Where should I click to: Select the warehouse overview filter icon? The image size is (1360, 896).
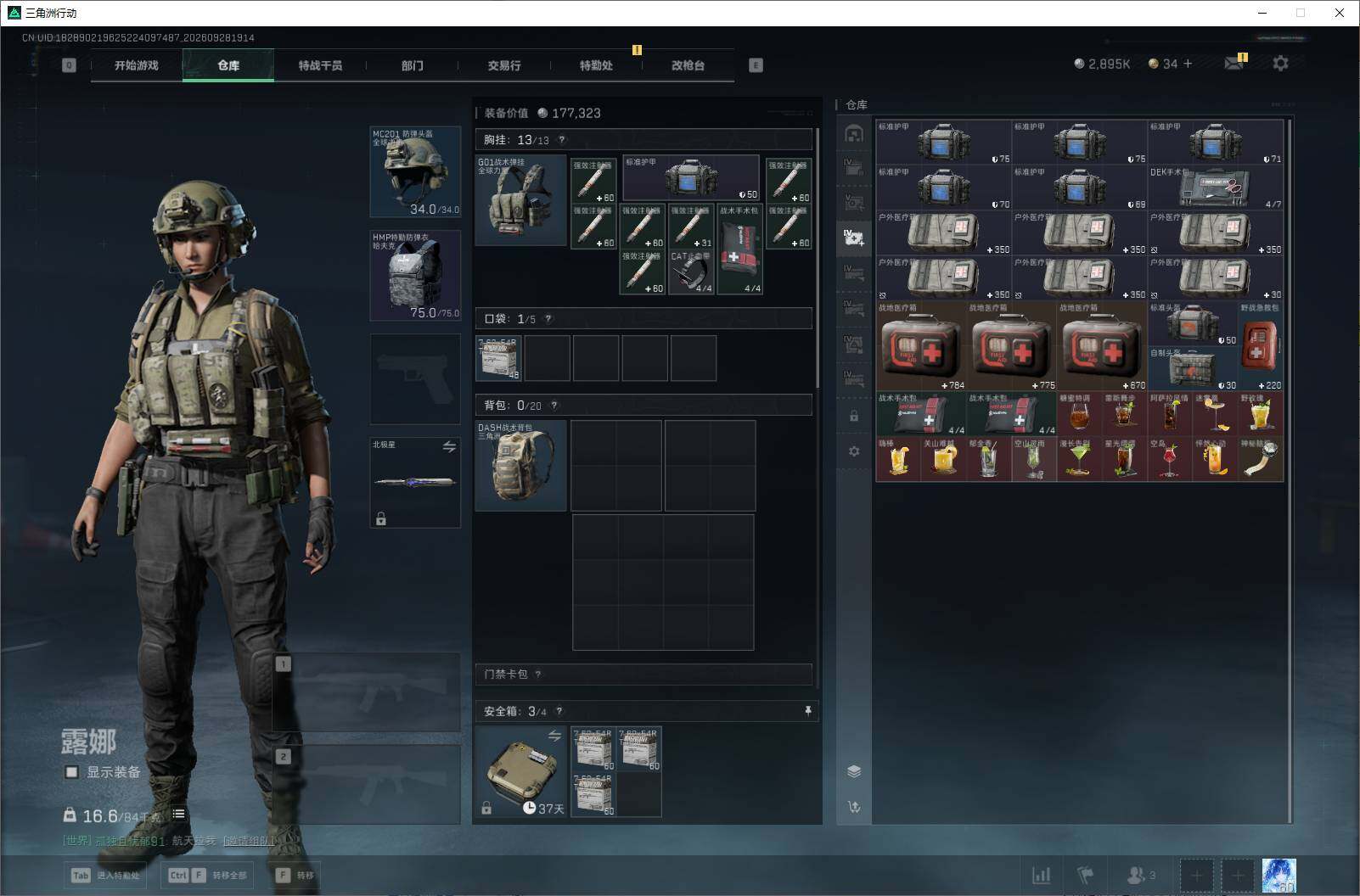[x=854, y=133]
